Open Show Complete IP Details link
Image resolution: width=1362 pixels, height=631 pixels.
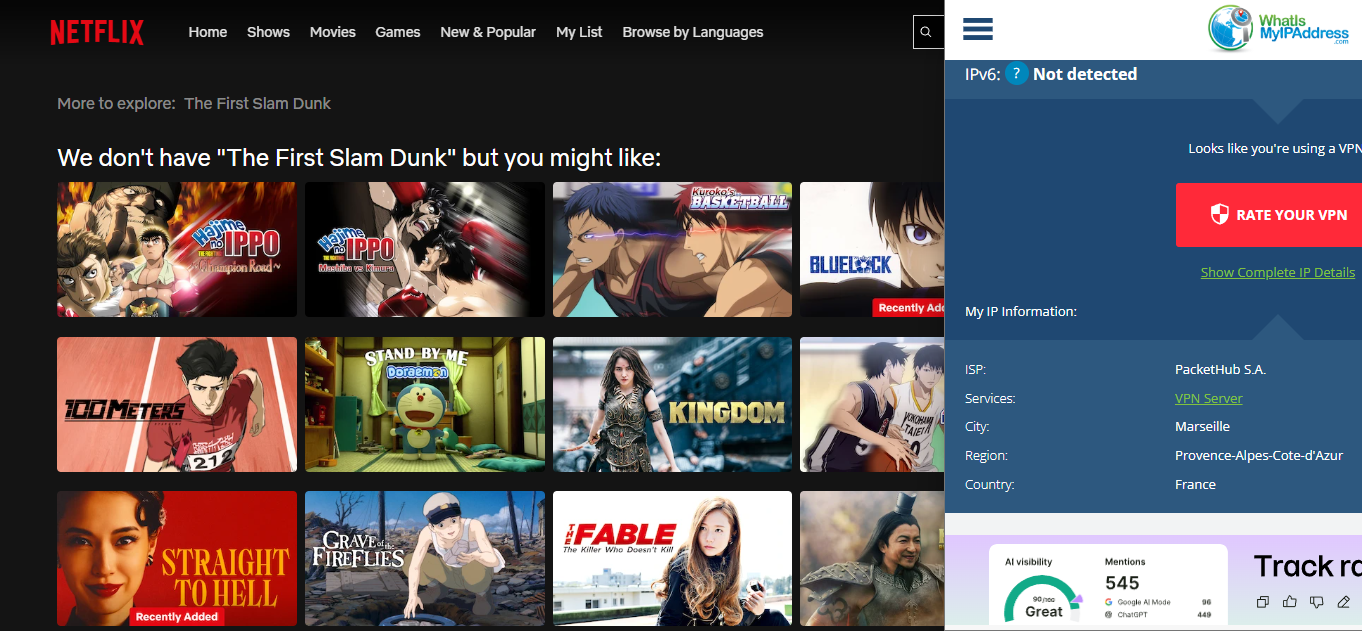pos(1278,272)
